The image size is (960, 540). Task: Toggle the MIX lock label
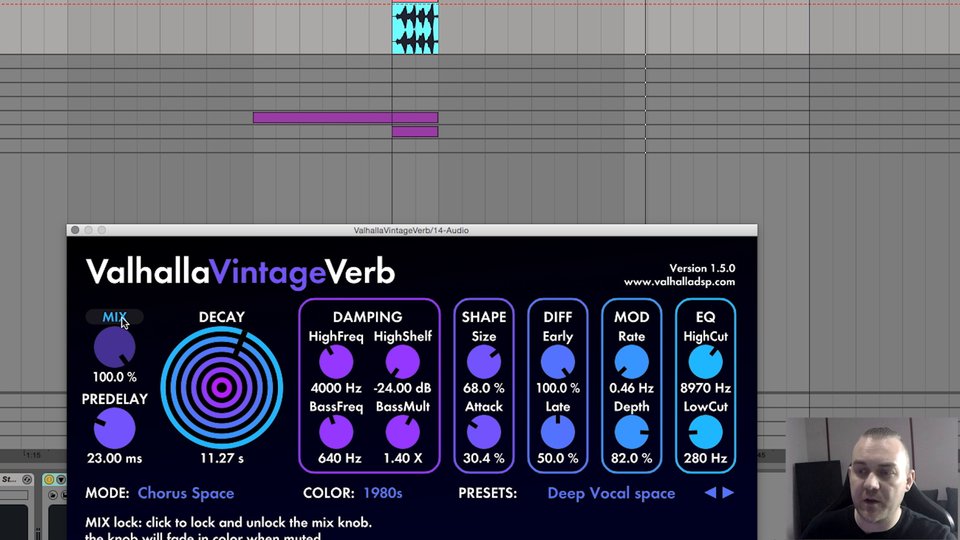tap(114, 317)
